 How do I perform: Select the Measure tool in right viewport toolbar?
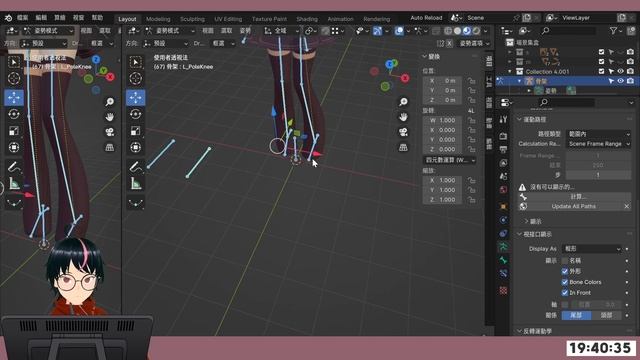(x=136, y=184)
